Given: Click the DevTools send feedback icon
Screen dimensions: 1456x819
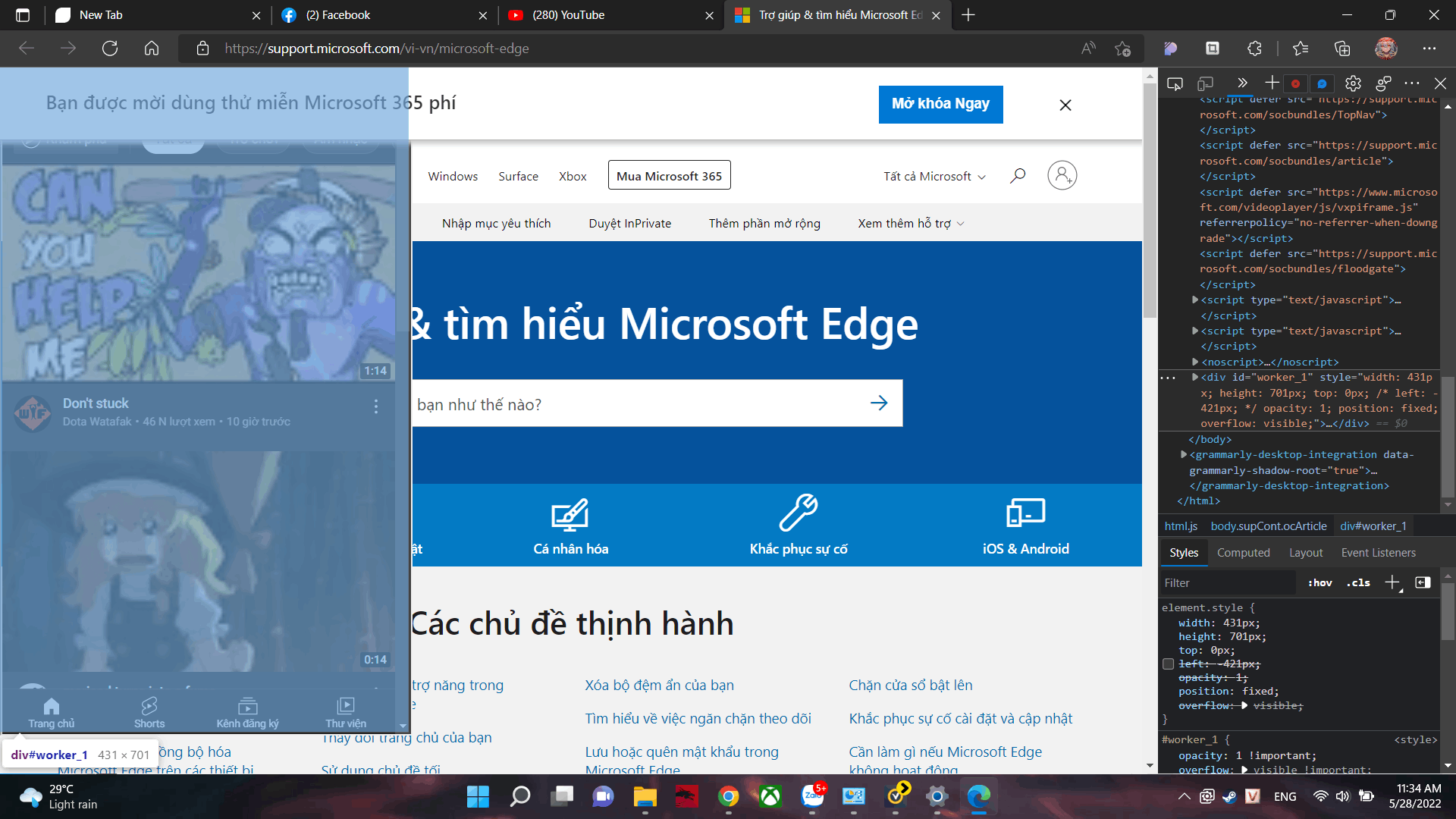Looking at the screenshot, I should click(1383, 83).
